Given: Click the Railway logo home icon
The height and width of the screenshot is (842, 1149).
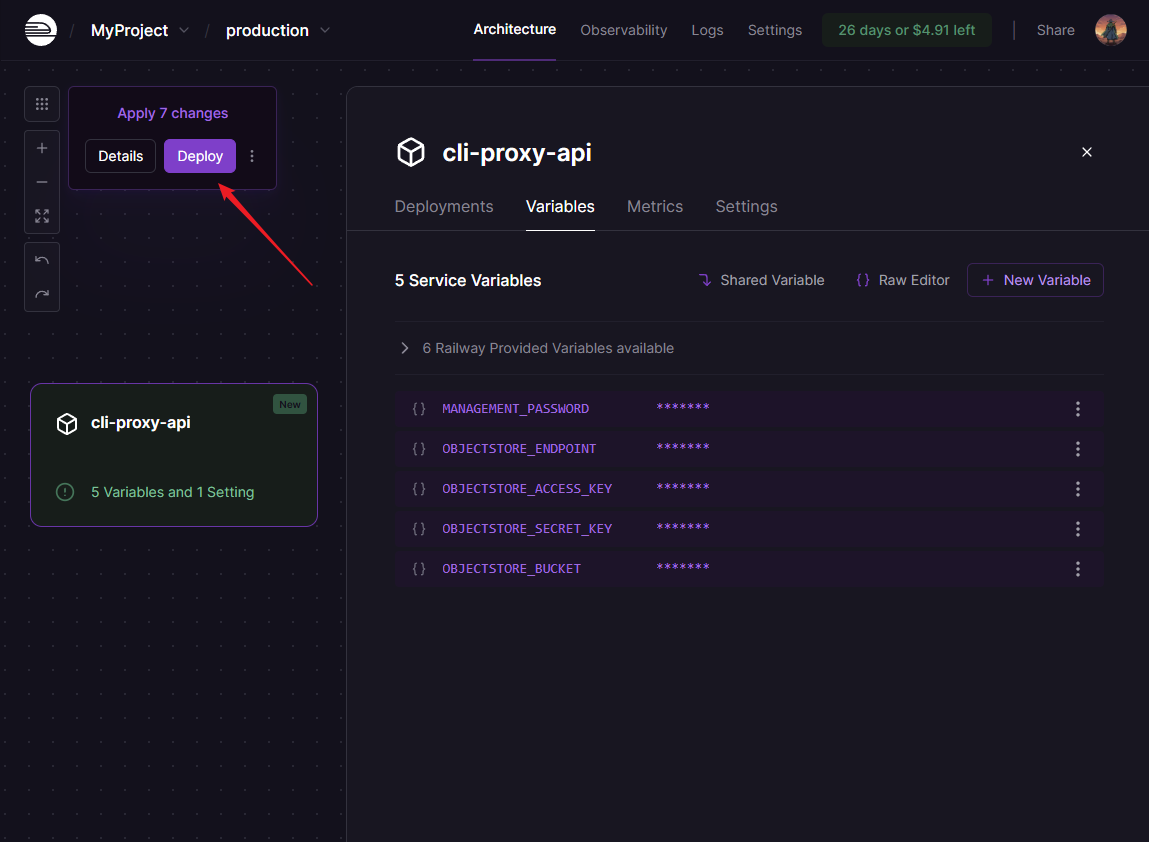Looking at the screenshot, I should tap(41, 30).
